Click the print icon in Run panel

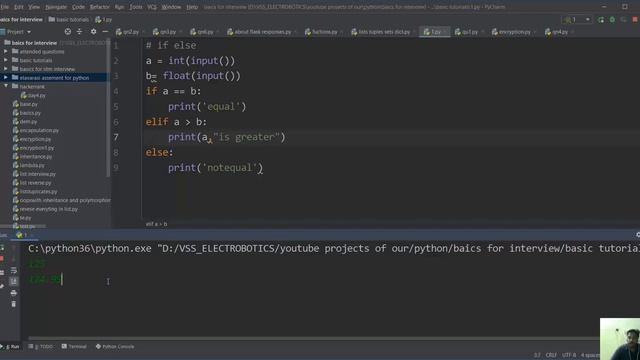pos(13,293)
